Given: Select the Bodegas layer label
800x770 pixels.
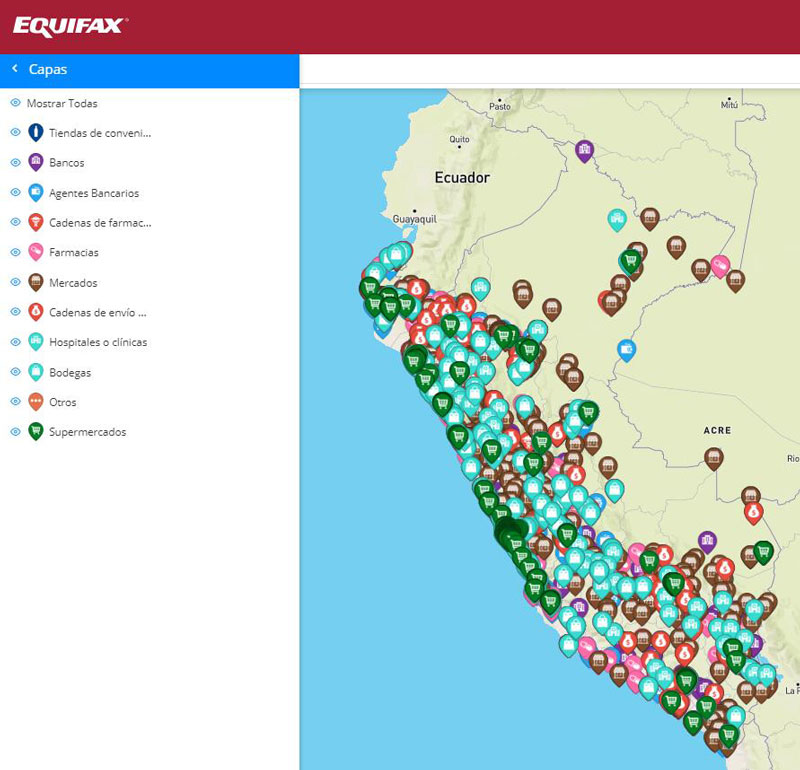Looking at the screenshot, I should click(70, 372).
